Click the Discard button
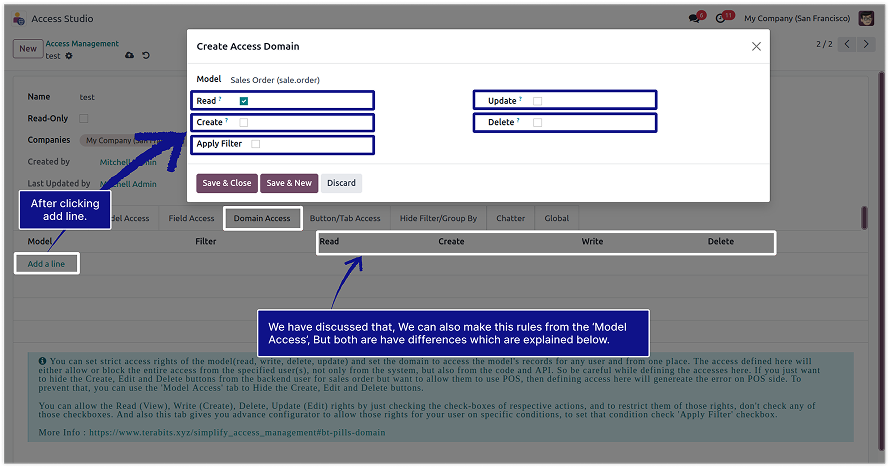The height and width of the screenshot is (467, 889). [341, 183]
